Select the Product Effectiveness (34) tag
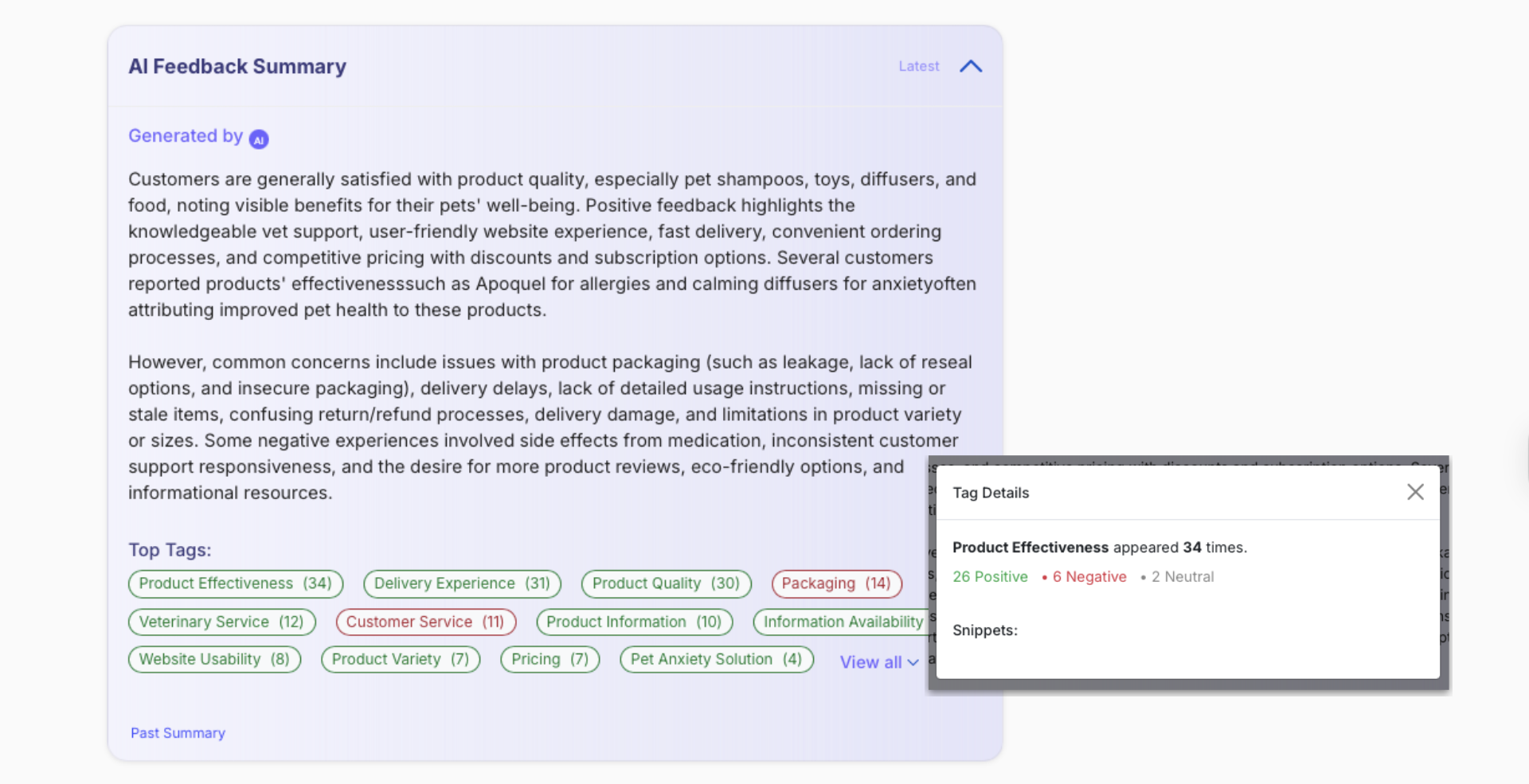 tap(235, 583)
